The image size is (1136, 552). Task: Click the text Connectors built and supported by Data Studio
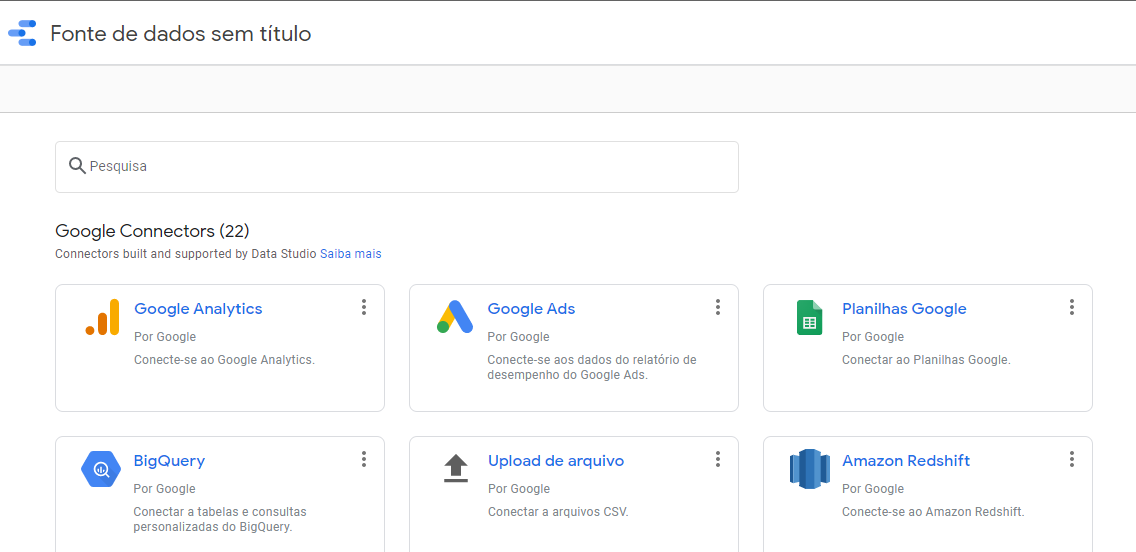185,254
